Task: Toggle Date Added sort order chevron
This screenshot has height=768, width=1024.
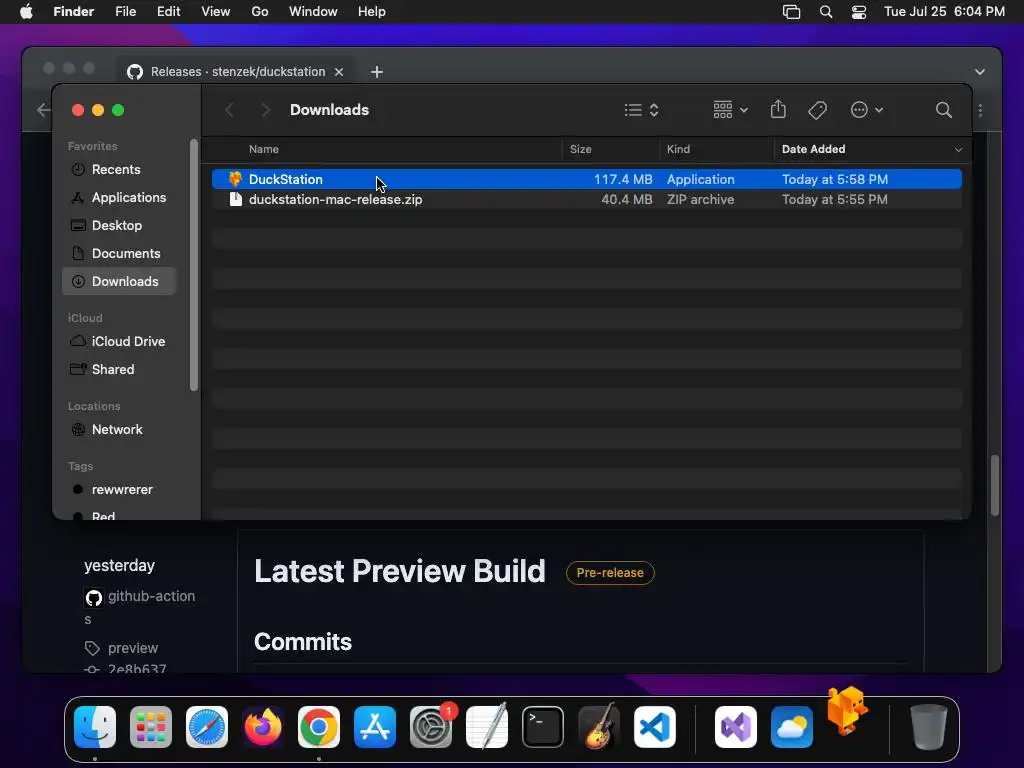Action: pyautogui.click(x=958, y=150)
